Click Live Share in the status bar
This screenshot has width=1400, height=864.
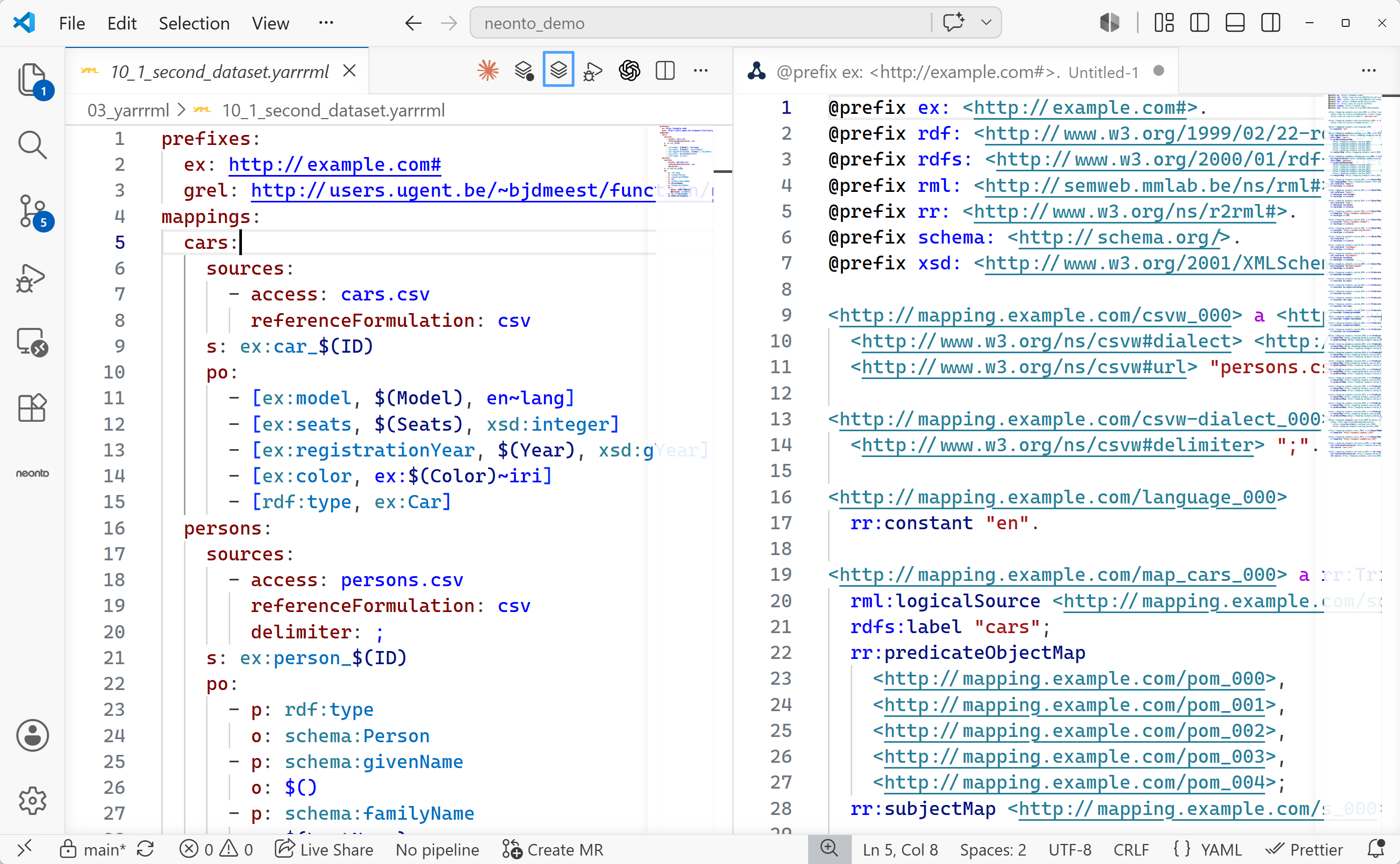323,850
